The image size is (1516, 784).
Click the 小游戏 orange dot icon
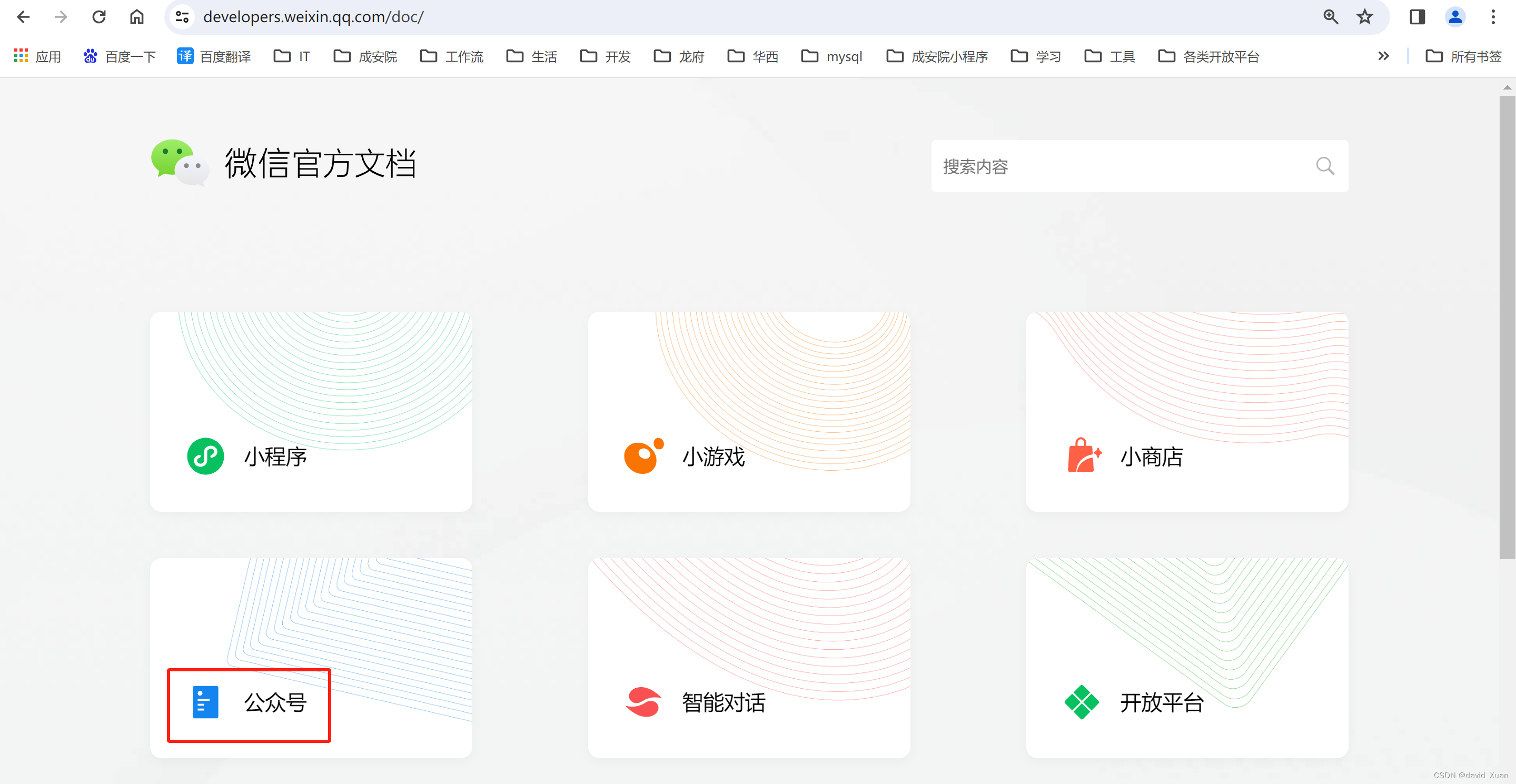(x=643, y=455)
